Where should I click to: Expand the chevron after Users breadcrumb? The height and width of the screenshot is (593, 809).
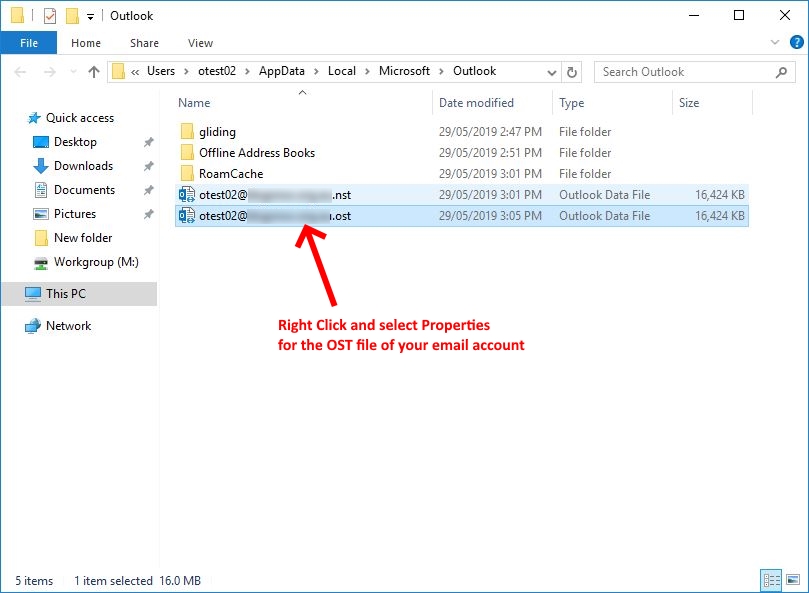[186, 72]
